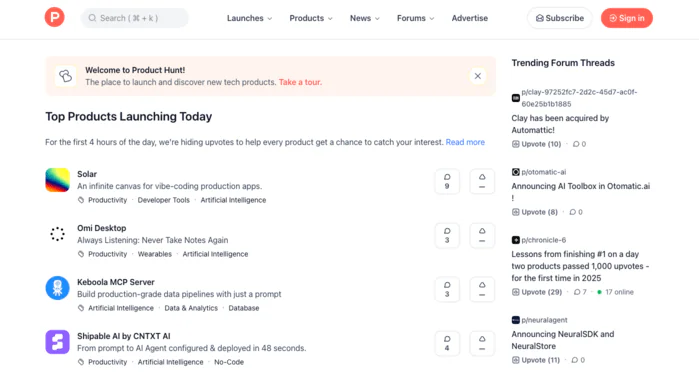
Task: Open the p/otomatic-ai forum link
Action: tap(544, 172)
